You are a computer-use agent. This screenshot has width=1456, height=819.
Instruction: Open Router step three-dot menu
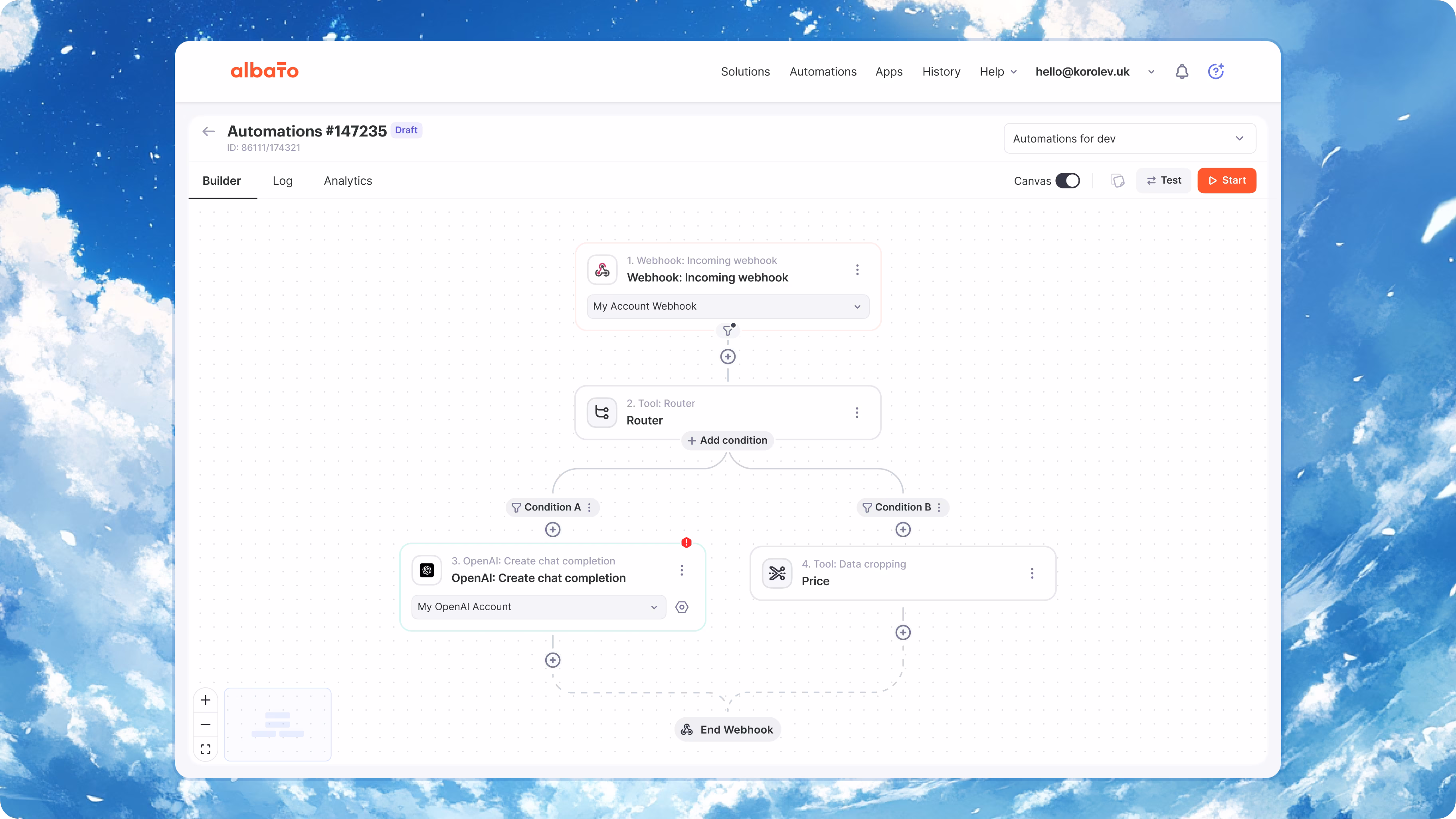(857, 413)
